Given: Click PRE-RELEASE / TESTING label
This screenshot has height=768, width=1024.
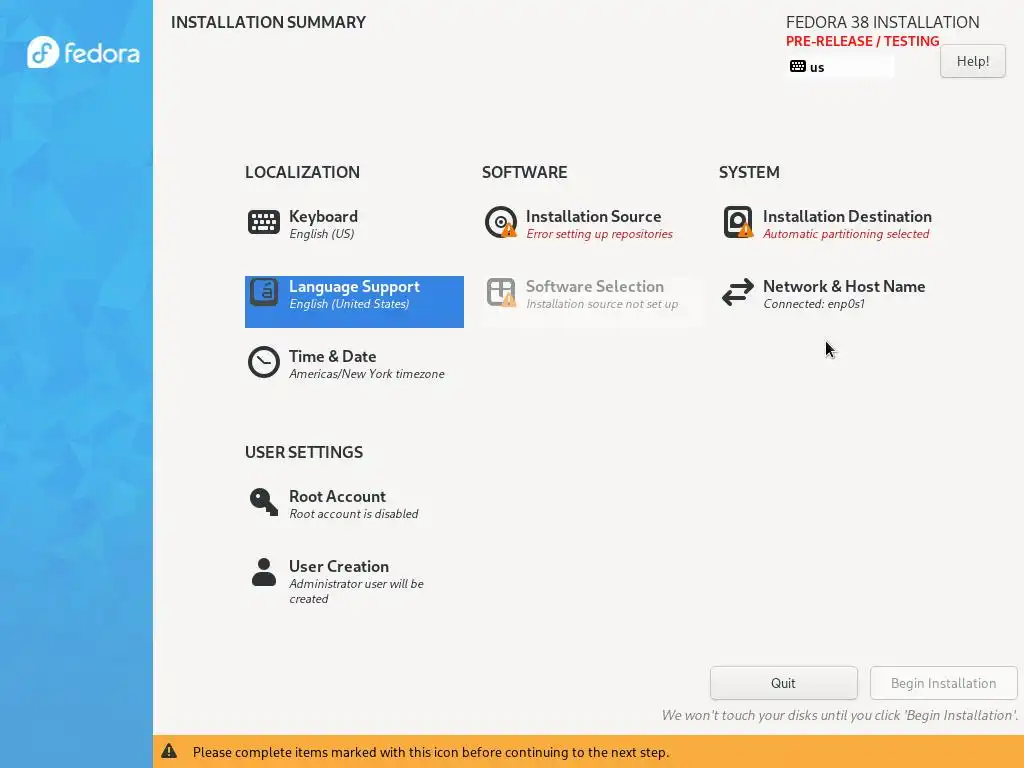Looking at the screenshot, I should (x=862, y=41).
